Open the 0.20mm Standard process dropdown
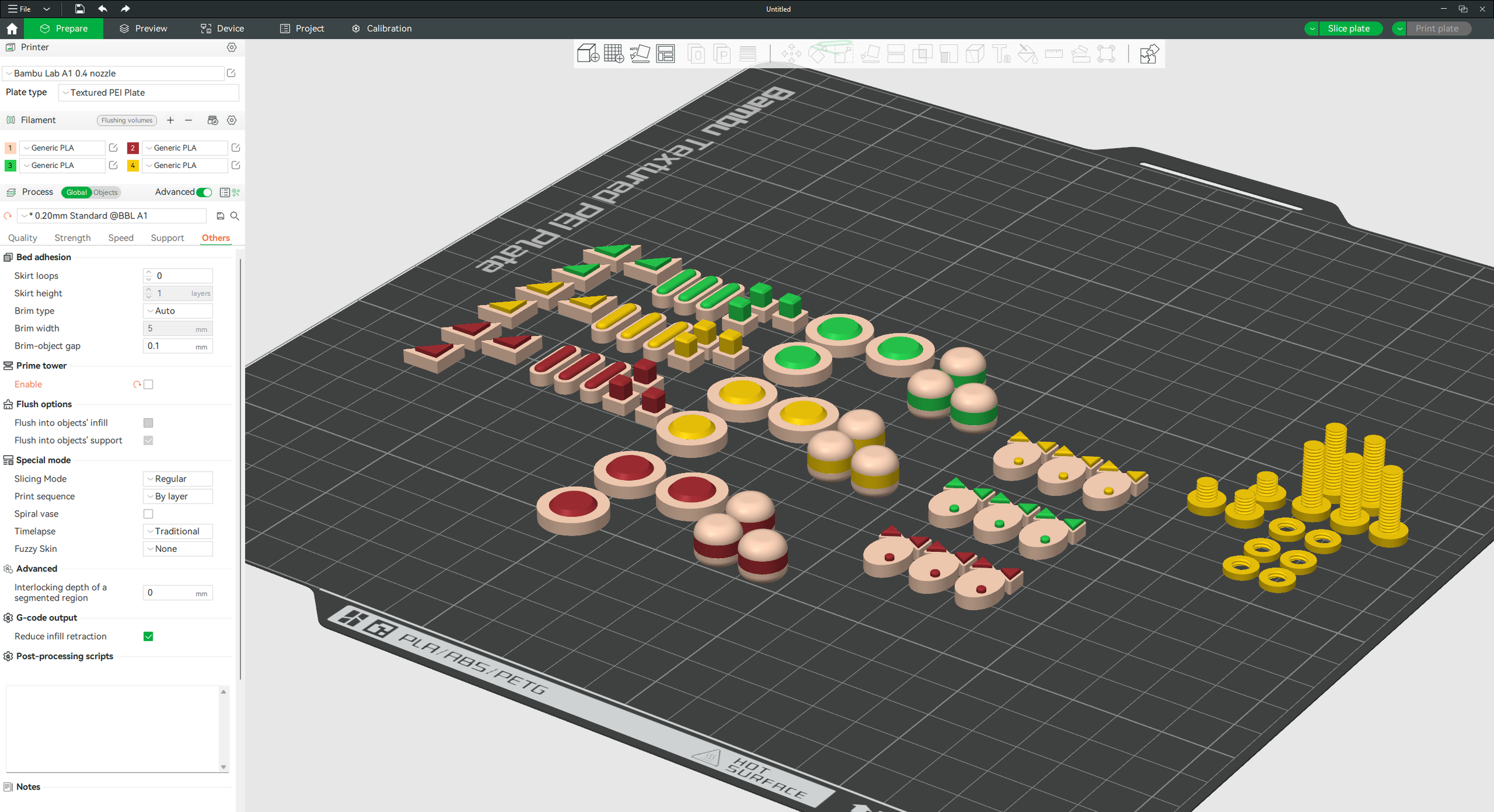 click(x=112, y=216)
